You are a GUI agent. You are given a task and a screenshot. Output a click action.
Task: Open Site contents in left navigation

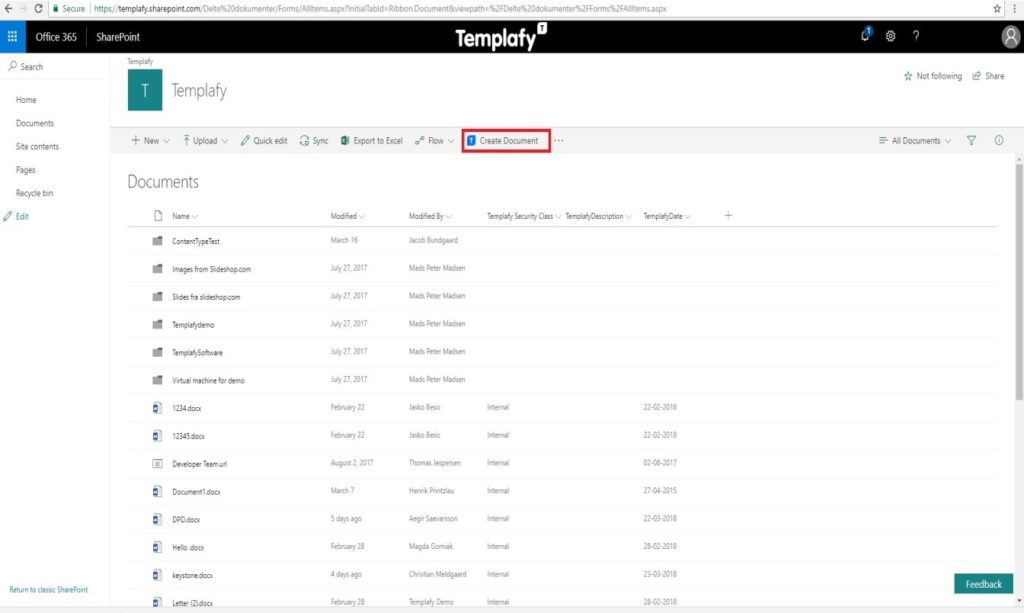click(x=37, y=147)
